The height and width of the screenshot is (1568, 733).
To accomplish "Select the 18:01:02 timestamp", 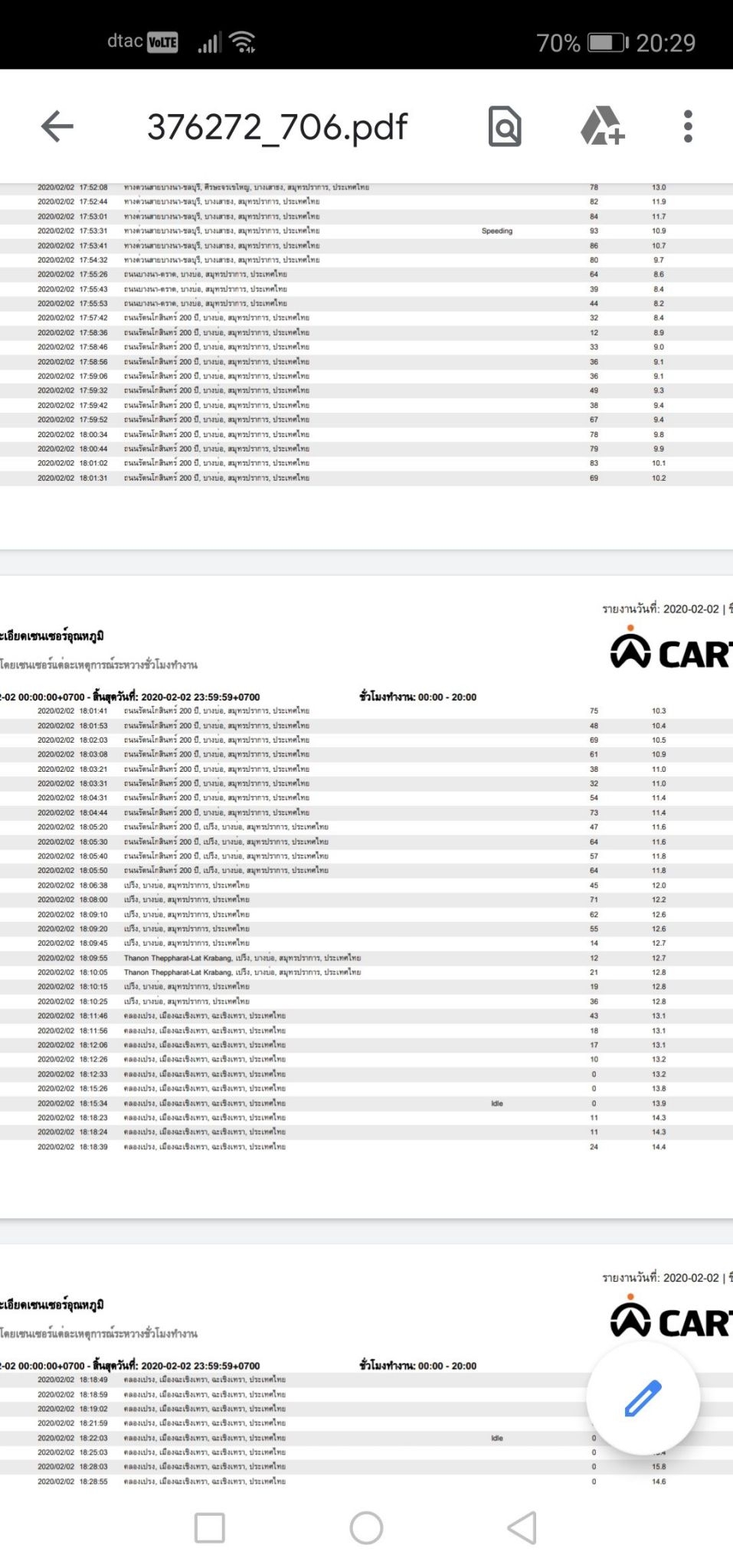I will pyautogui.click(x=93, y=463).
